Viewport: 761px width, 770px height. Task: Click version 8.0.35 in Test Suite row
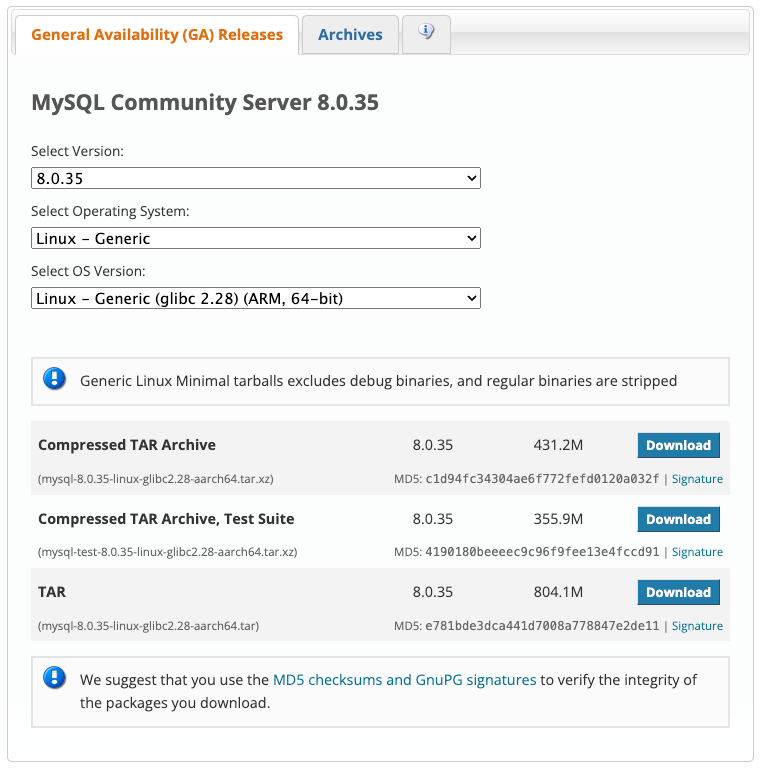(433, 519)
